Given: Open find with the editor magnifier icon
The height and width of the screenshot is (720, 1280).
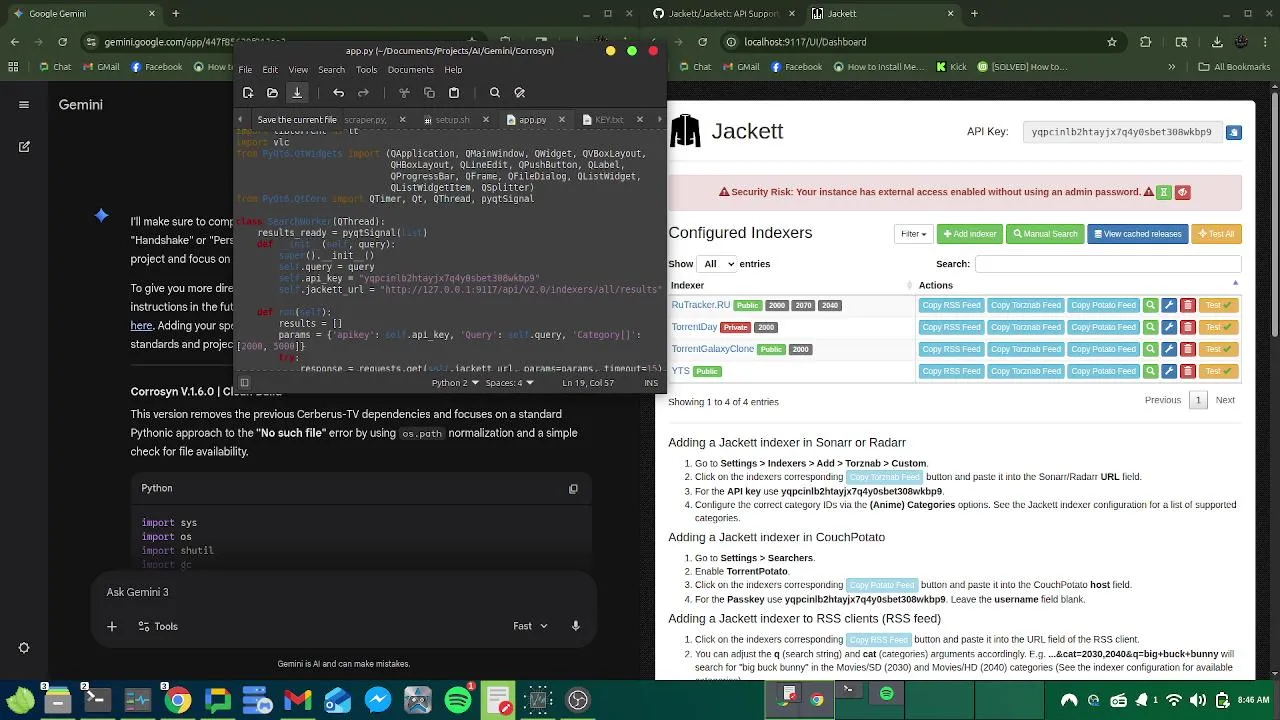Looking at the screenshot, I should pos(495,93).
